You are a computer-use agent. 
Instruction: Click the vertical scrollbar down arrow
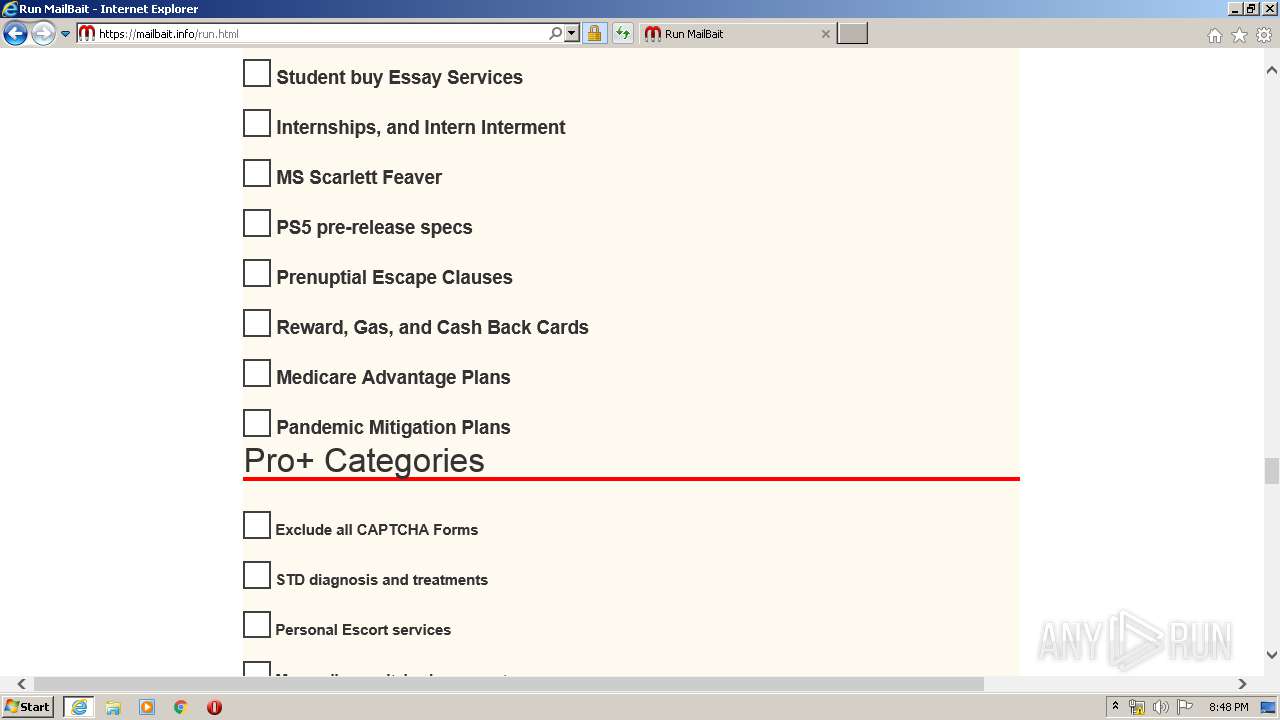pos(1272,655)
